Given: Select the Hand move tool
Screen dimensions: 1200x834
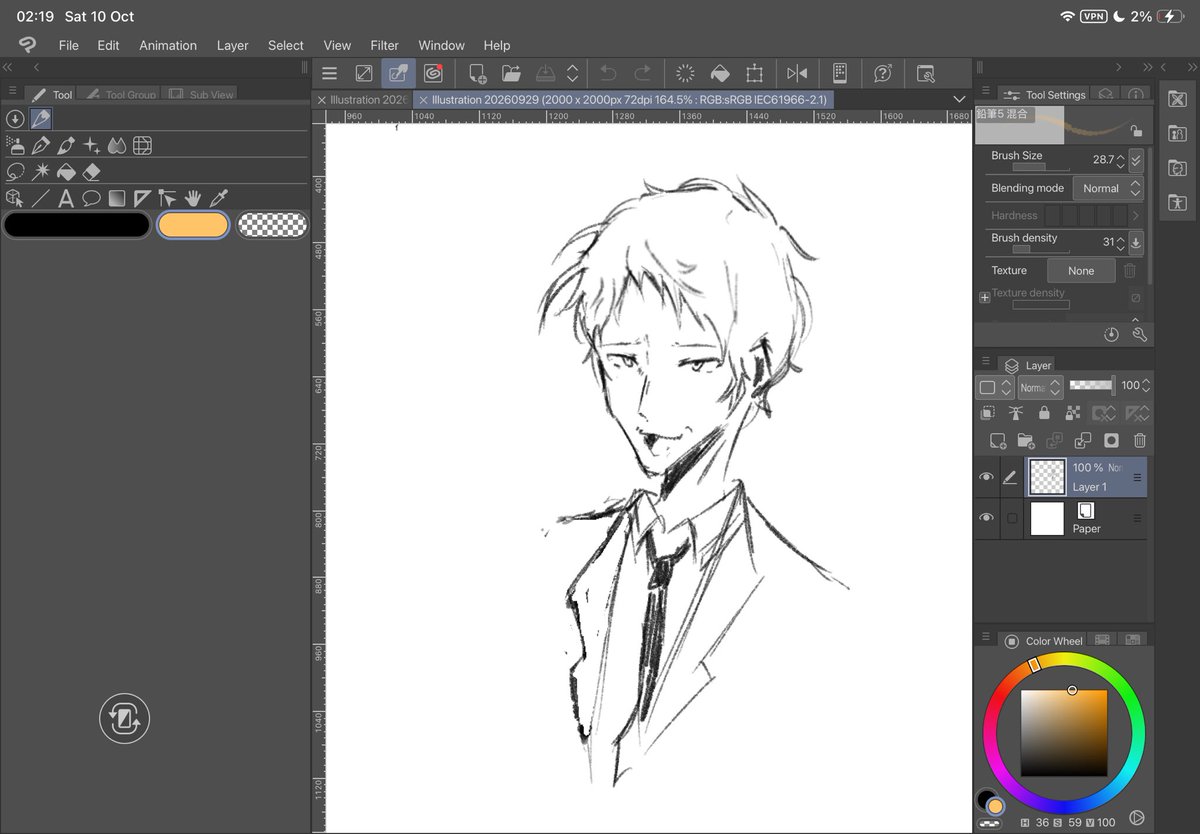Looking at the screenshot, I should (x=193, y=198).
